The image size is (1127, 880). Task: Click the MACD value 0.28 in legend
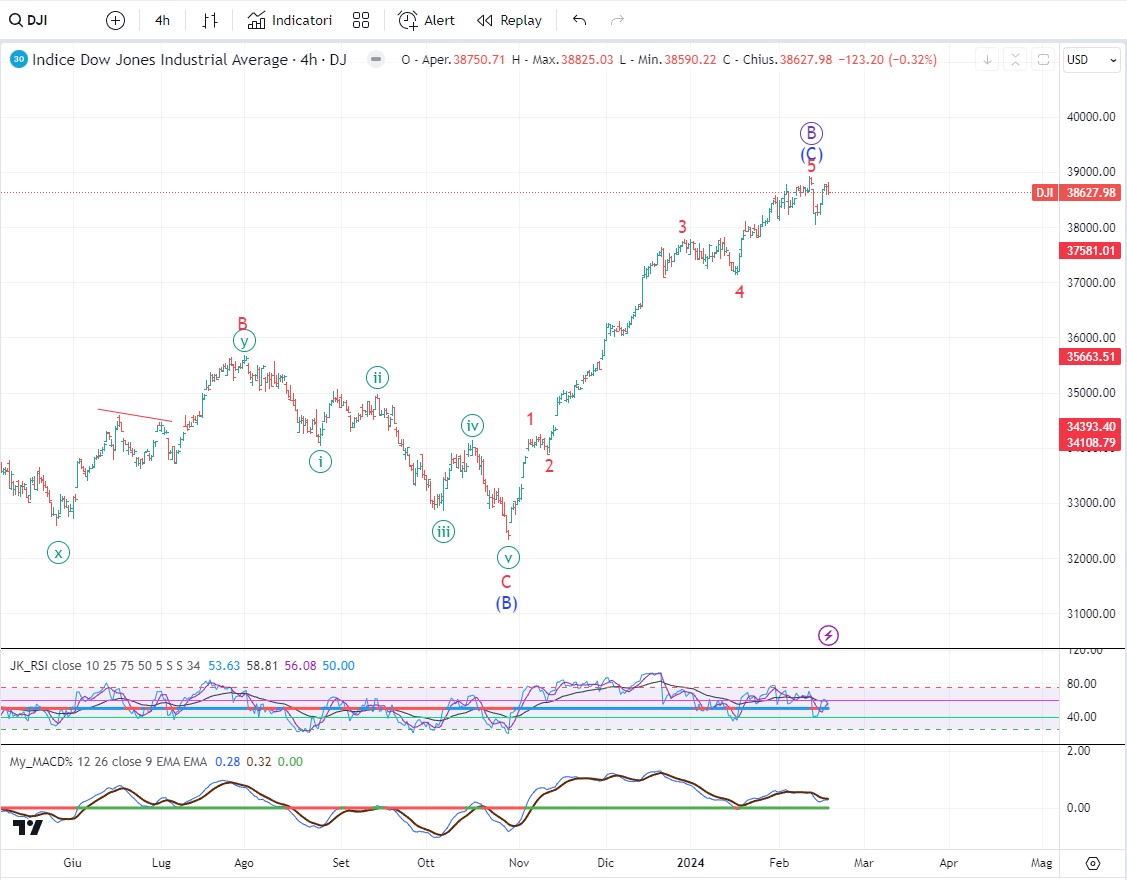pyautogui.click(x=228, y=762)
